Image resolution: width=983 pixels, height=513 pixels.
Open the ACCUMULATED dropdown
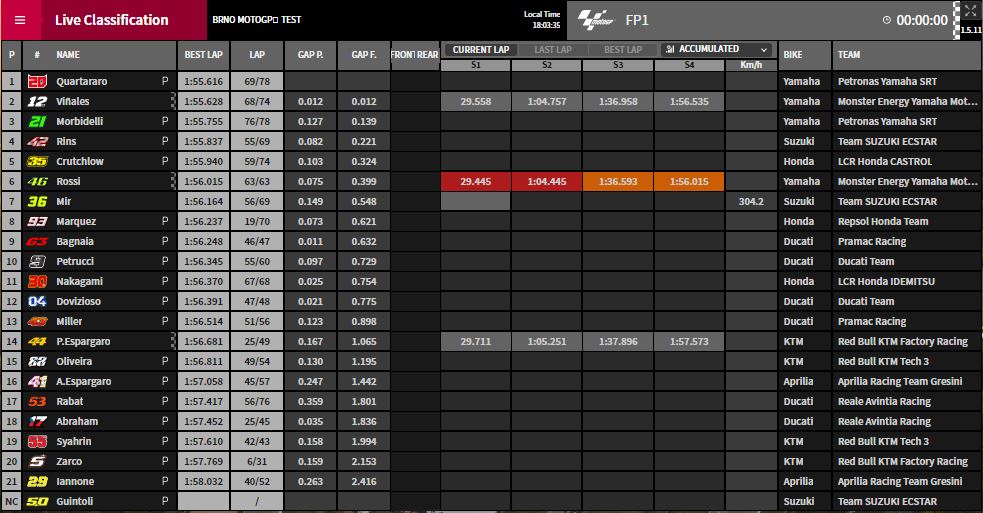click(x=718, y=49)
